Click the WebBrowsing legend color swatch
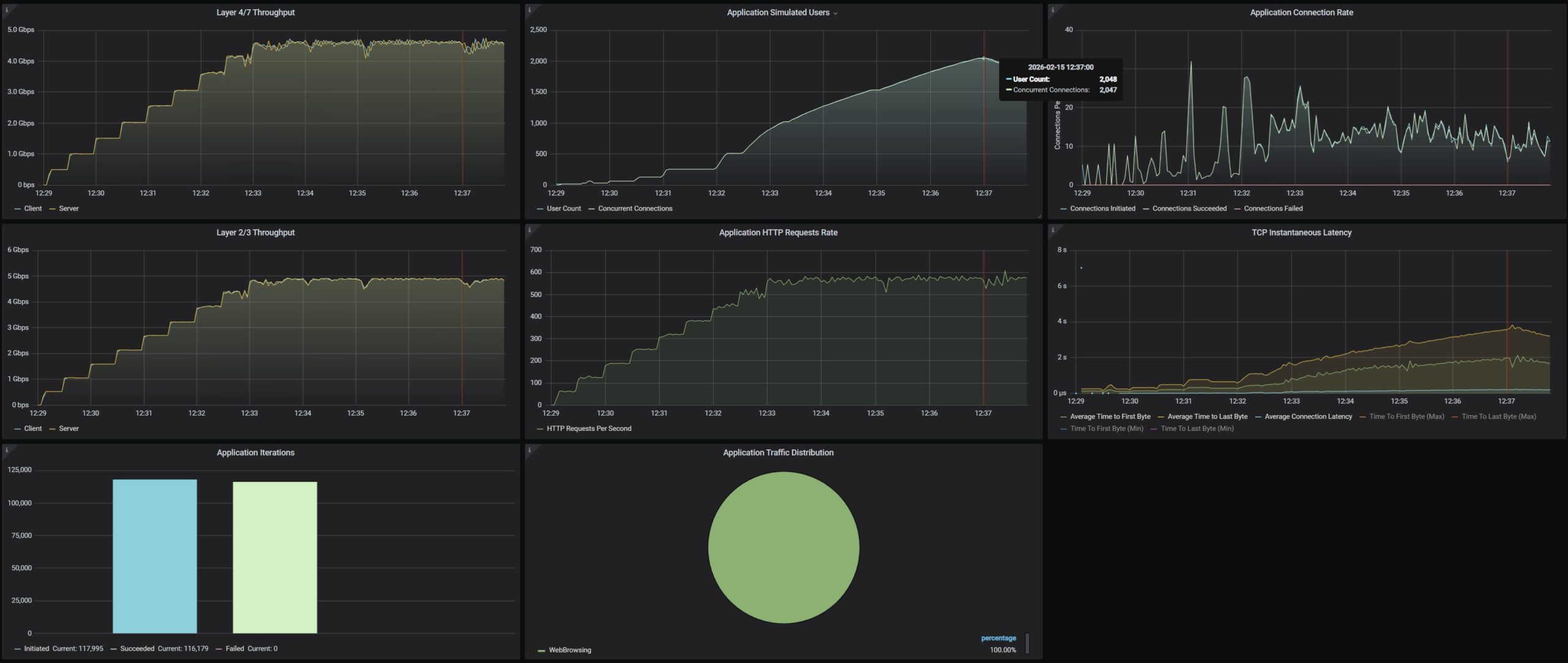The height and width of the screenshot is (663, 1568). pyautogui.click(x=541, y=651)
